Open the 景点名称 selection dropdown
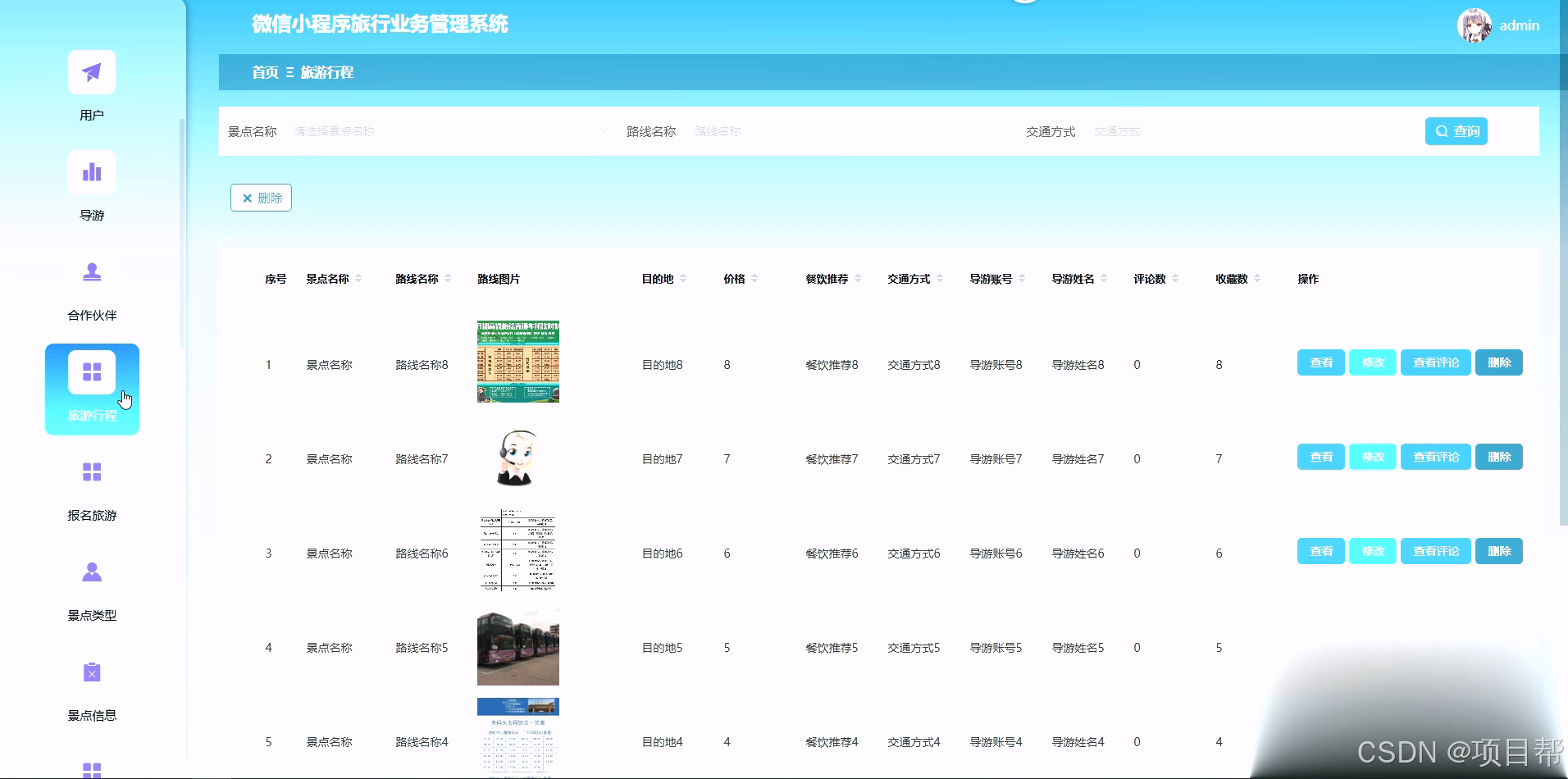Viewport: 1568px width, 779px height. [451, 131]
